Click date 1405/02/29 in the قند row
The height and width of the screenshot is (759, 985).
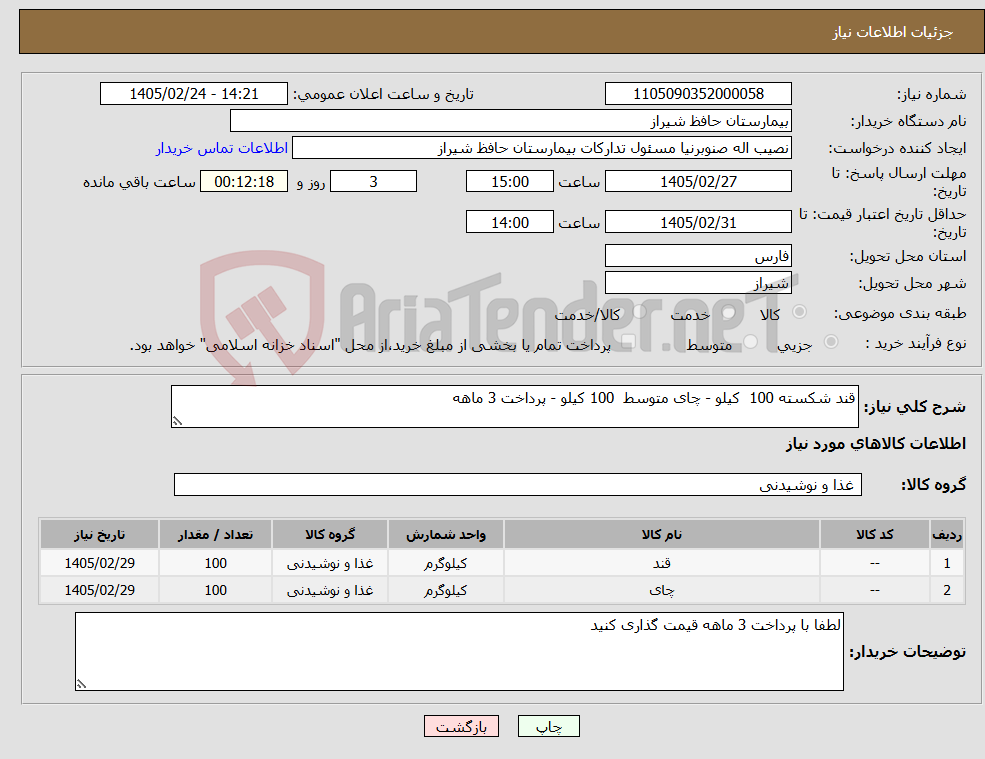pyautogui.click(x=99, y=563)
